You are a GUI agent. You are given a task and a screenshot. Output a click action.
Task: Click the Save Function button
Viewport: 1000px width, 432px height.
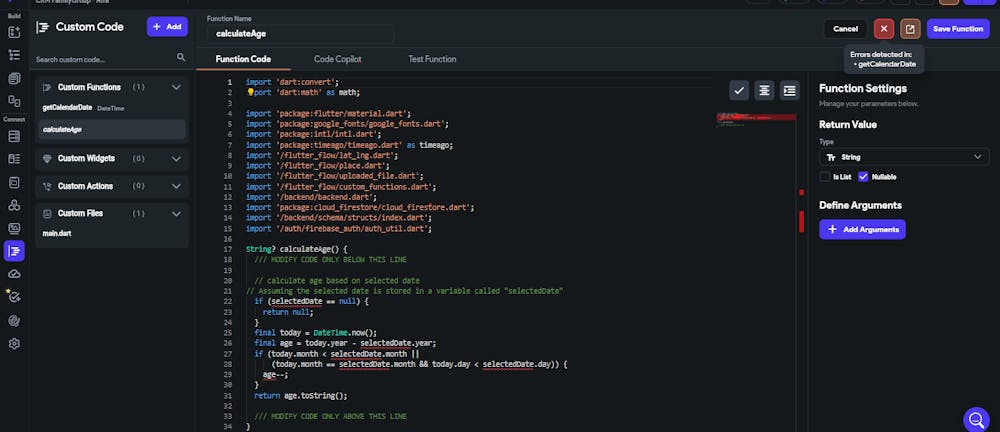958,29
